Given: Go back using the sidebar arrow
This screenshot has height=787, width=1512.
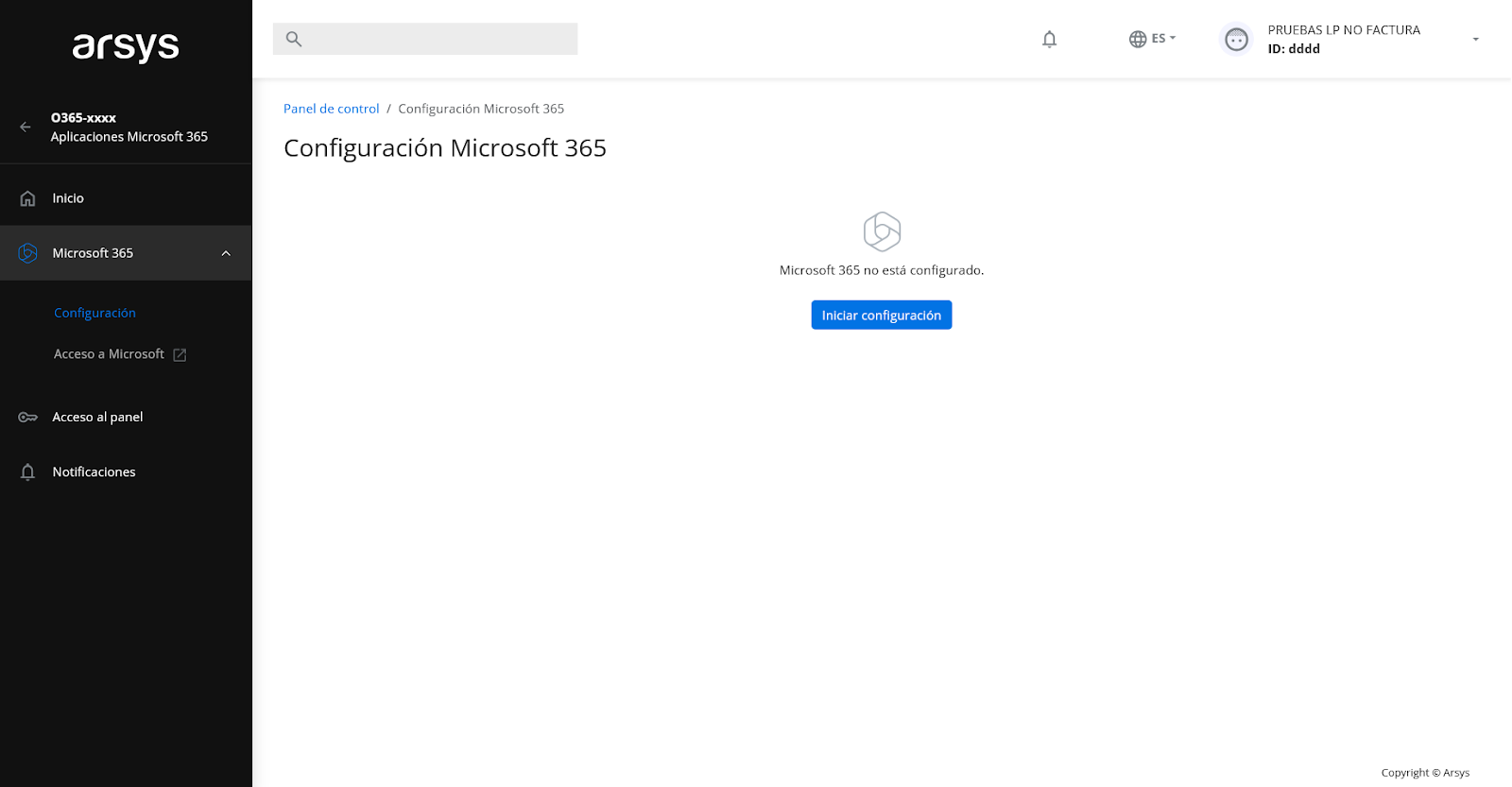Looking at the screenshot, I should point(26,127).
